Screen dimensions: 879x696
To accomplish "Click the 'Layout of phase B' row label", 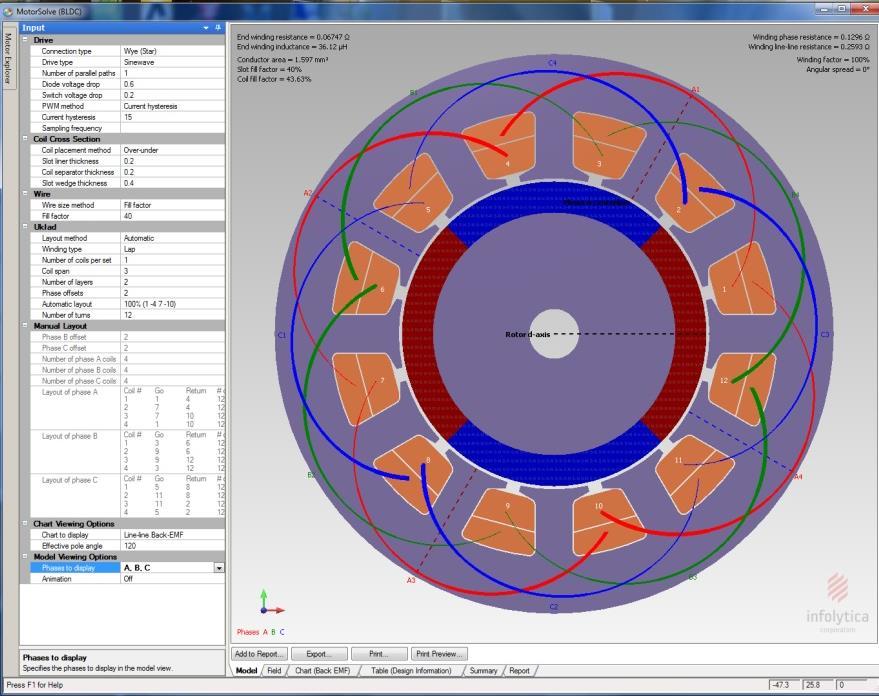I will coord(70,436).
